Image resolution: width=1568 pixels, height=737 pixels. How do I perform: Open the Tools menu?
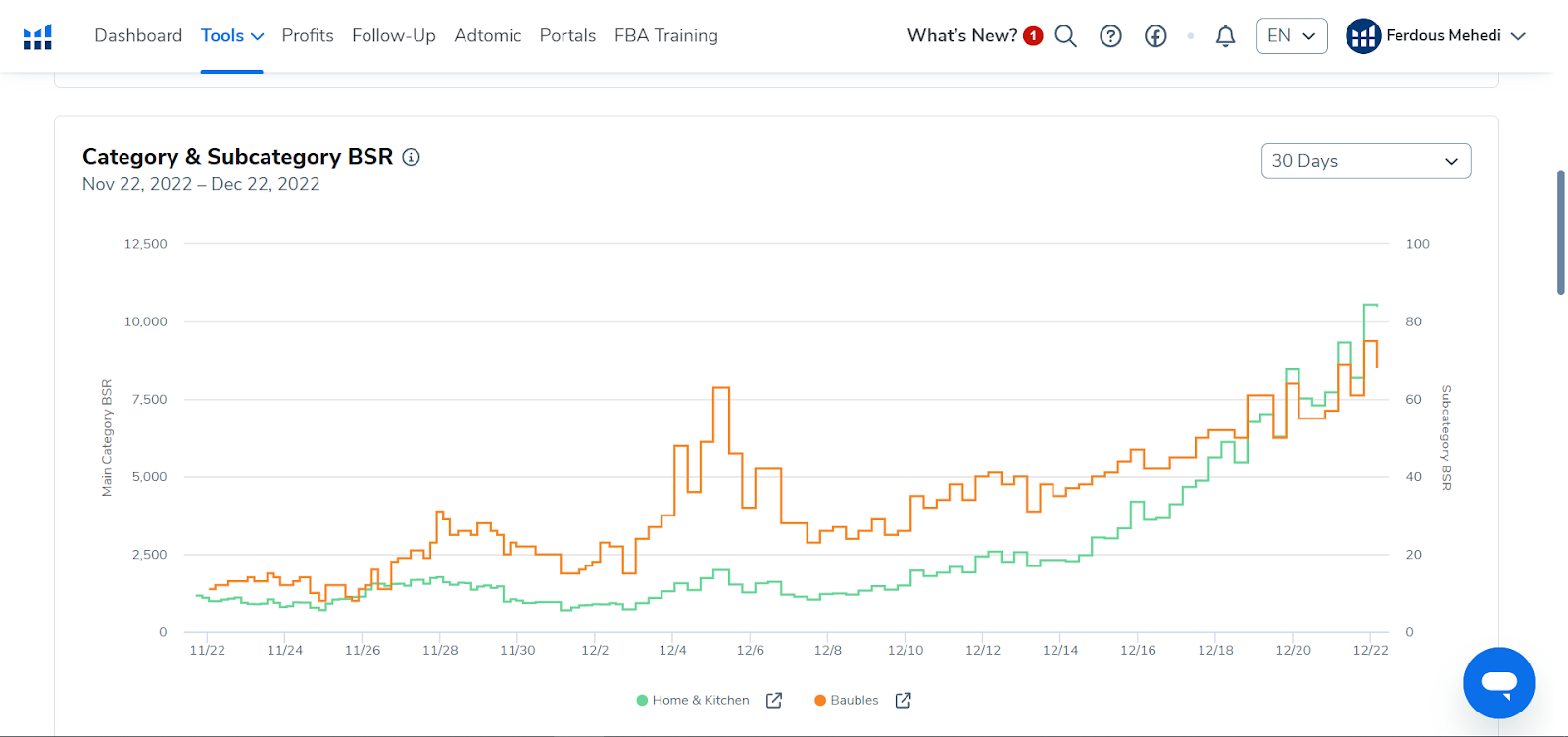(x=231, y=36)
